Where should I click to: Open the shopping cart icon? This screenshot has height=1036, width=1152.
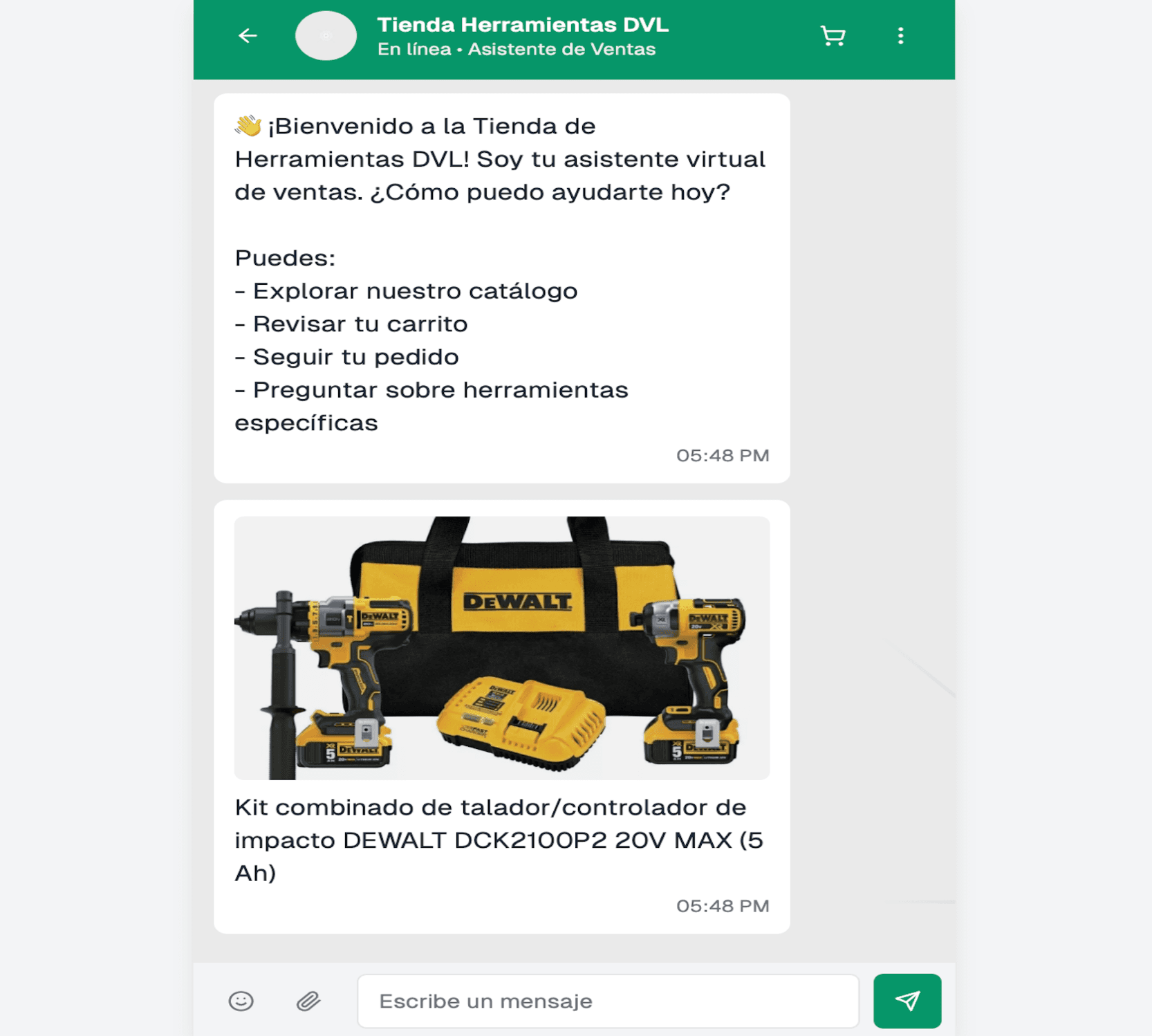[x=833, y=36]
